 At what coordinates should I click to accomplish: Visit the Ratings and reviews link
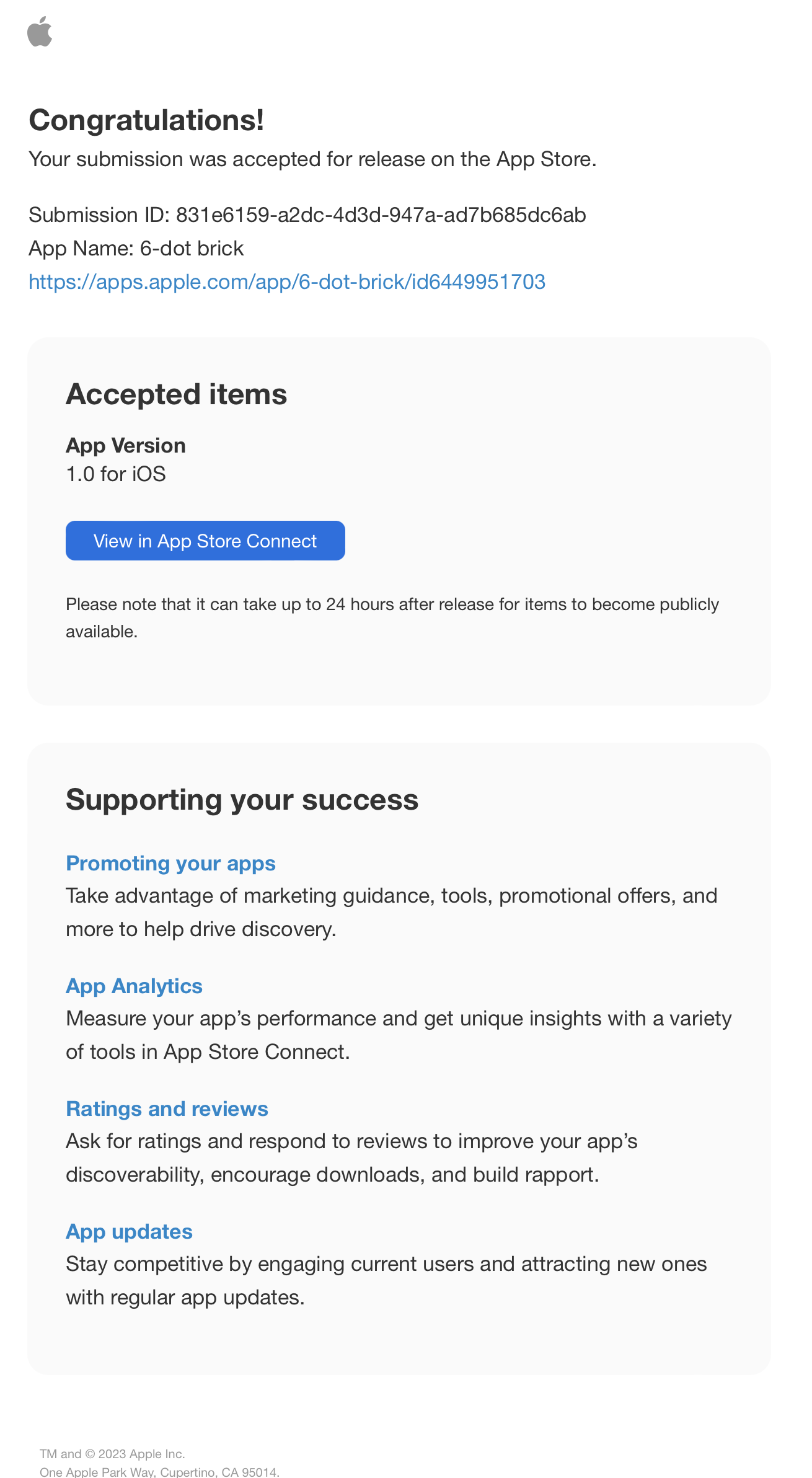coord(167,1109)
